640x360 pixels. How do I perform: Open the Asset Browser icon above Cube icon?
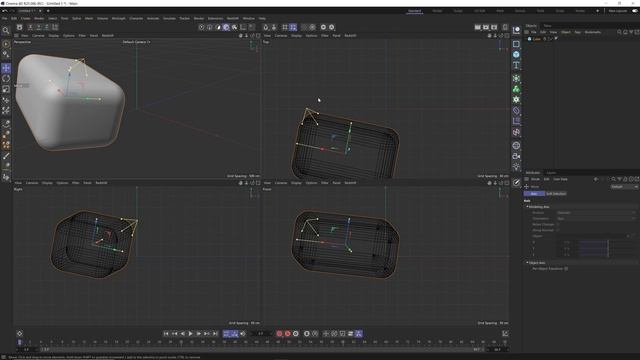pyautogui.click(x=516, y=30)
